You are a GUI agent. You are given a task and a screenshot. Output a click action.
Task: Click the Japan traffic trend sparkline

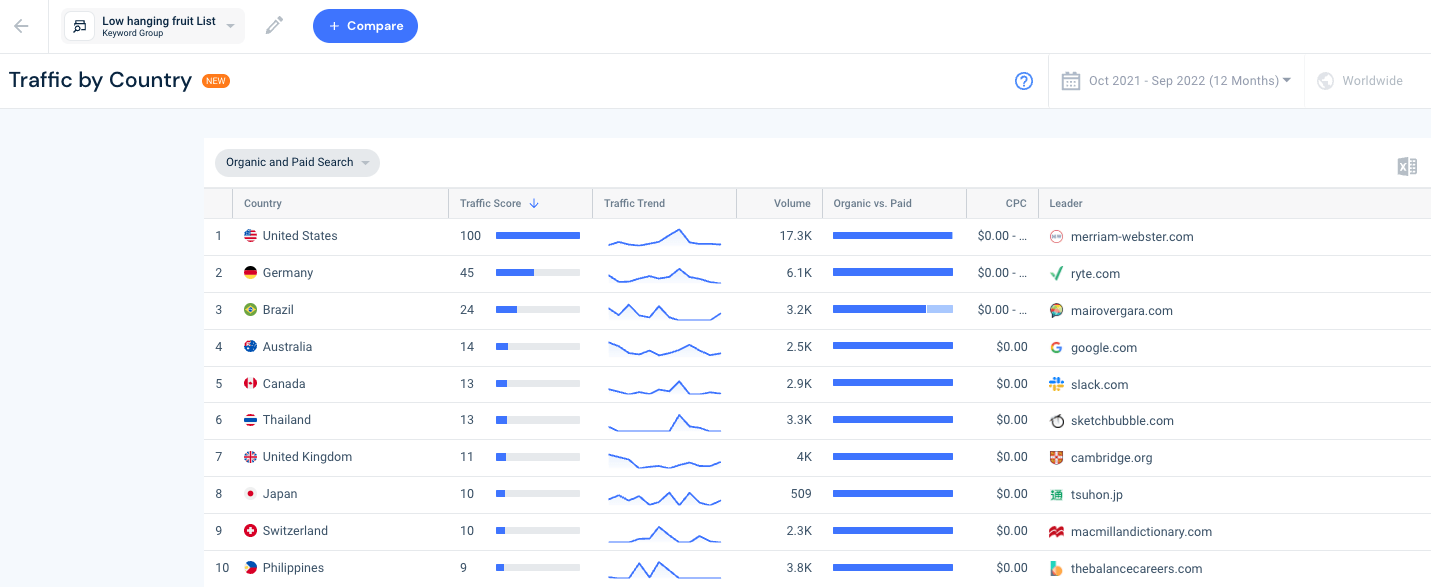point(664,496)
